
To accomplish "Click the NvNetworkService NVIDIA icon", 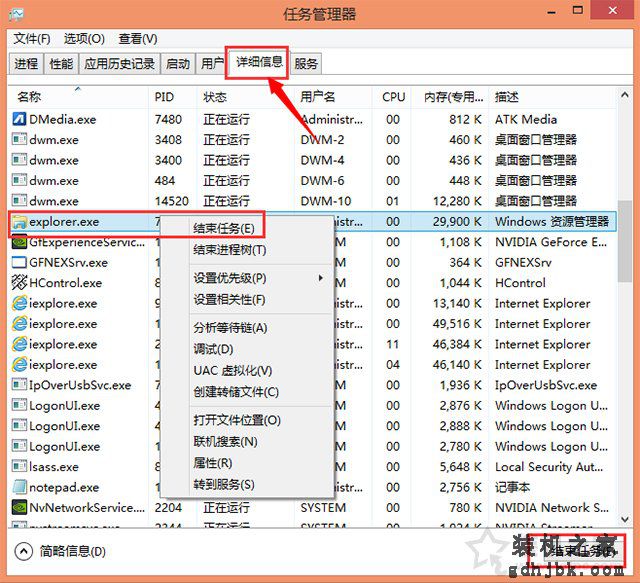I will click(x=19, y=507).
